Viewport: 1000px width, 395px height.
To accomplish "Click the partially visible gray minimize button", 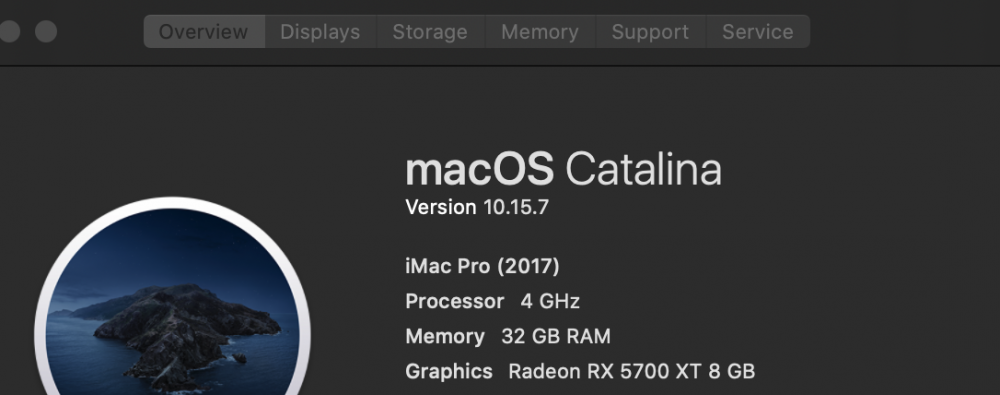I will tap(9, 31).
